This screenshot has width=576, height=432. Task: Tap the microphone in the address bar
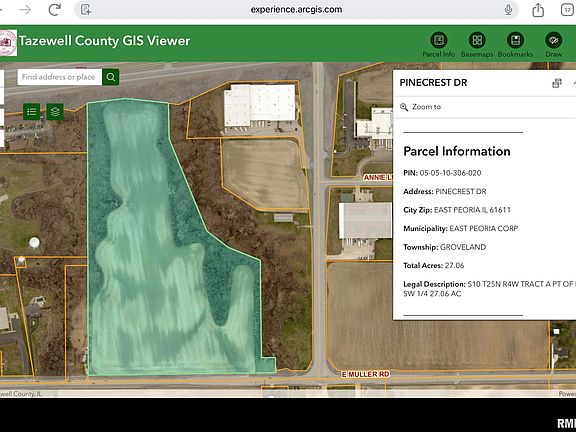pos(508,10)
